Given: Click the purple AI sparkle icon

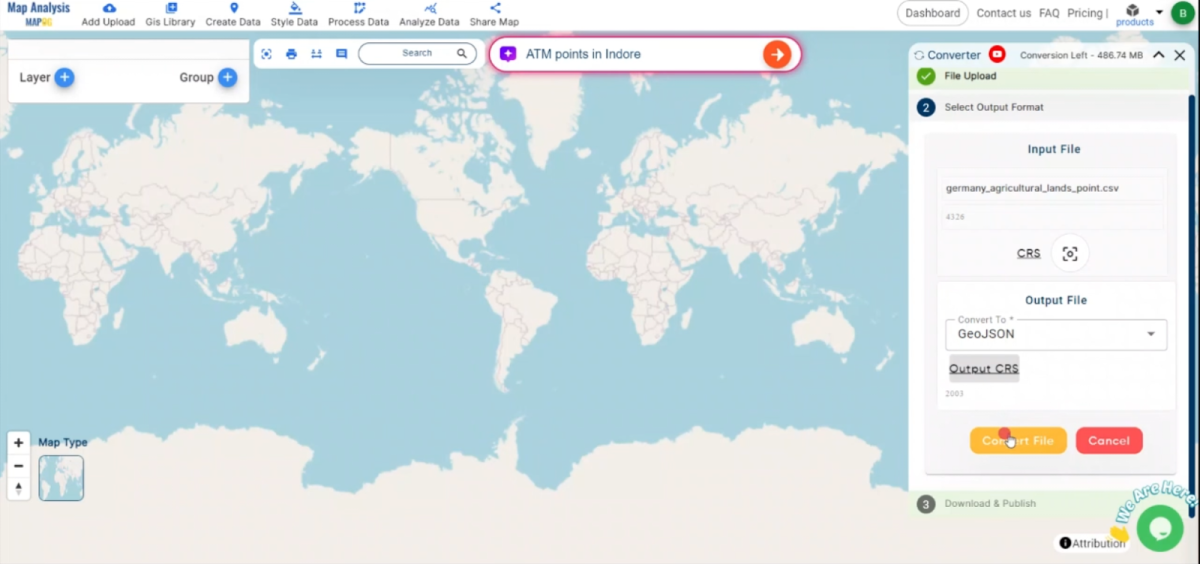Looking at the screenshot, I should point(508,54).
